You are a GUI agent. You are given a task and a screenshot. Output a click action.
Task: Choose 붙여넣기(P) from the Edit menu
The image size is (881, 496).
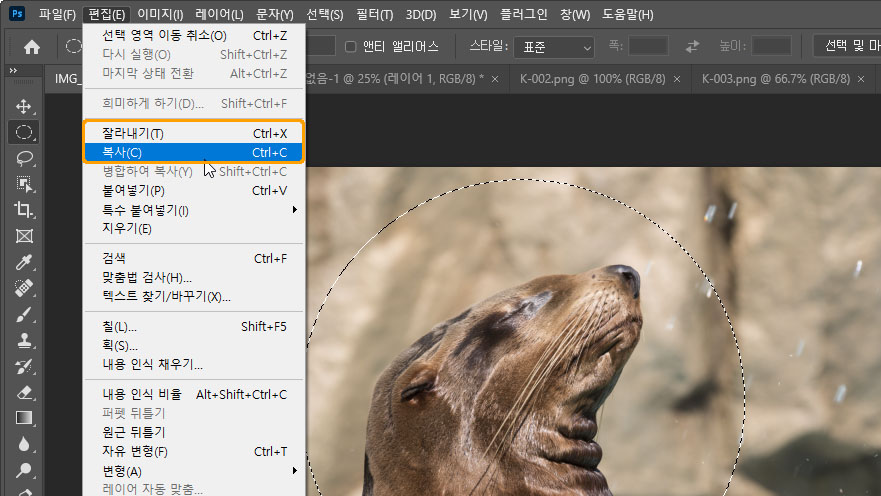coord(194,190)
